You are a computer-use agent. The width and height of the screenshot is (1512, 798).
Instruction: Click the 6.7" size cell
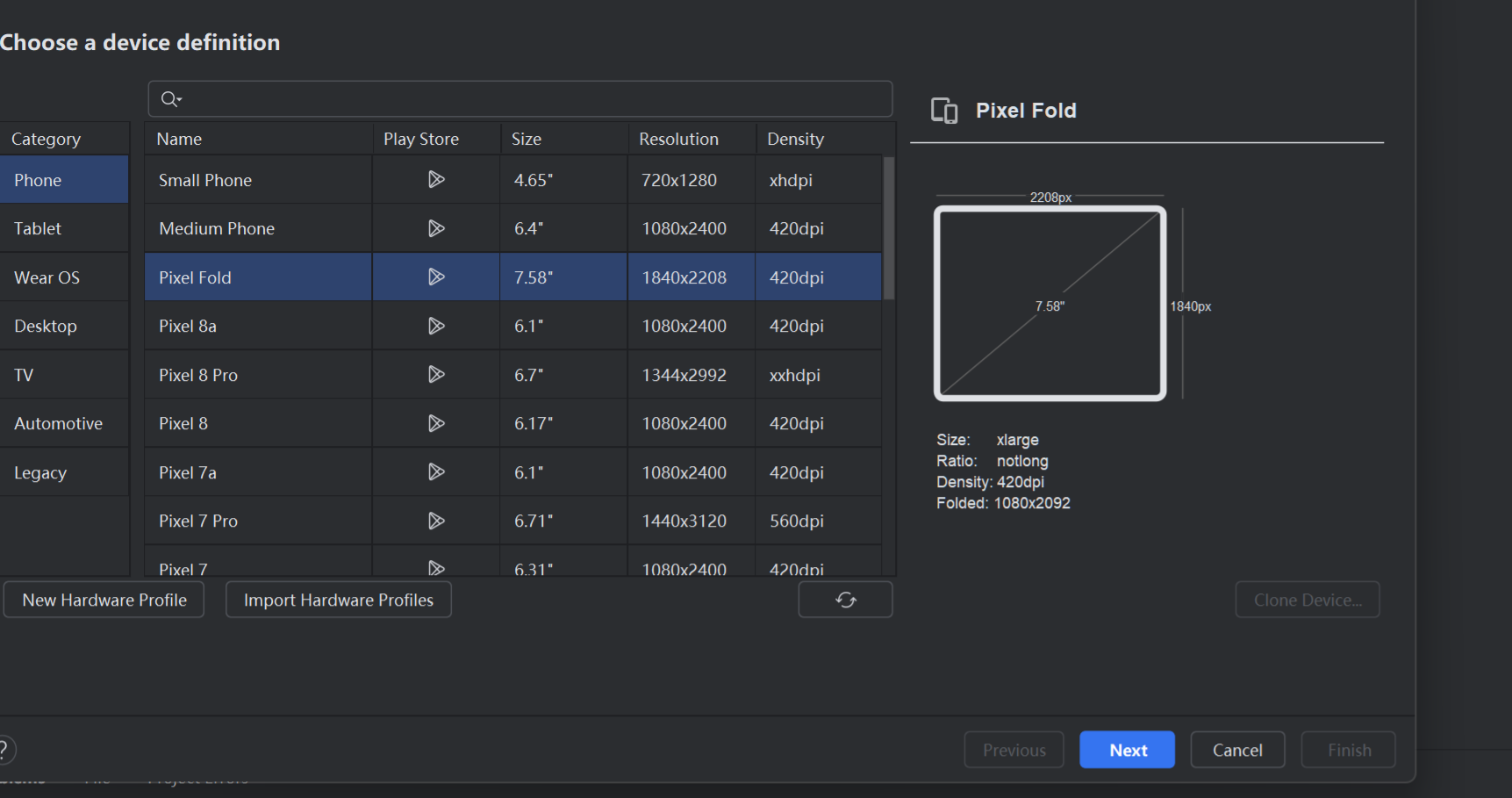(564, 375)
